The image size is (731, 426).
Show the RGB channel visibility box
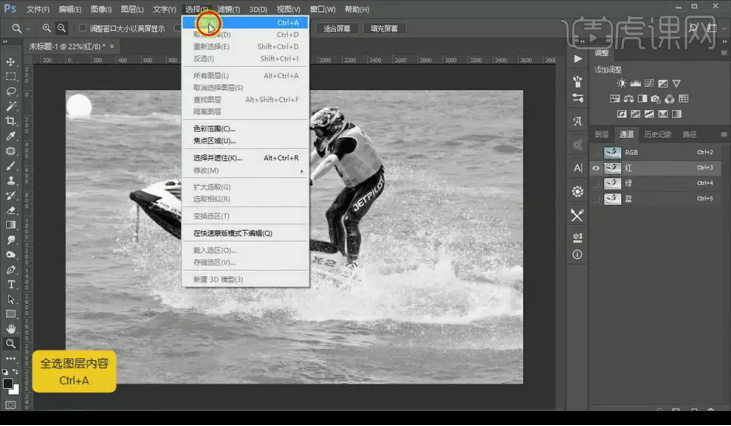597,152
